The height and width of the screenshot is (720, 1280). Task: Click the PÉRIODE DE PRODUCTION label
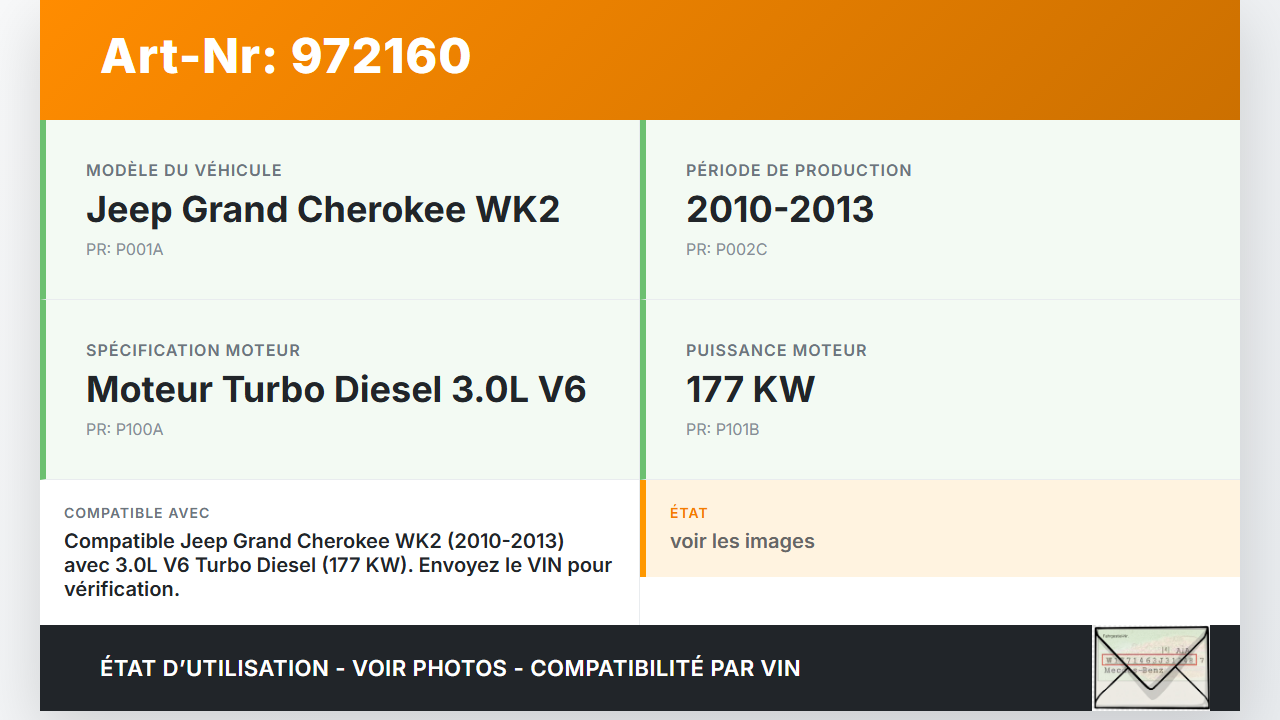click(x=798, y=171)
